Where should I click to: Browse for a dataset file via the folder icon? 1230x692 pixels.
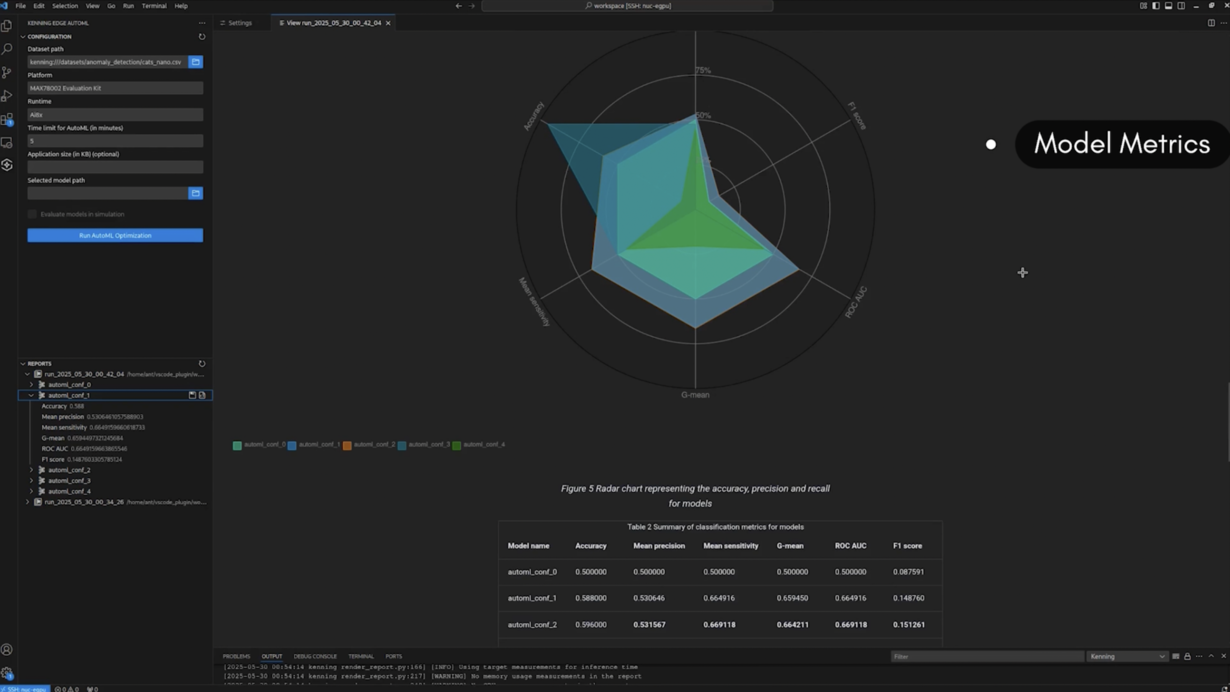196,61
